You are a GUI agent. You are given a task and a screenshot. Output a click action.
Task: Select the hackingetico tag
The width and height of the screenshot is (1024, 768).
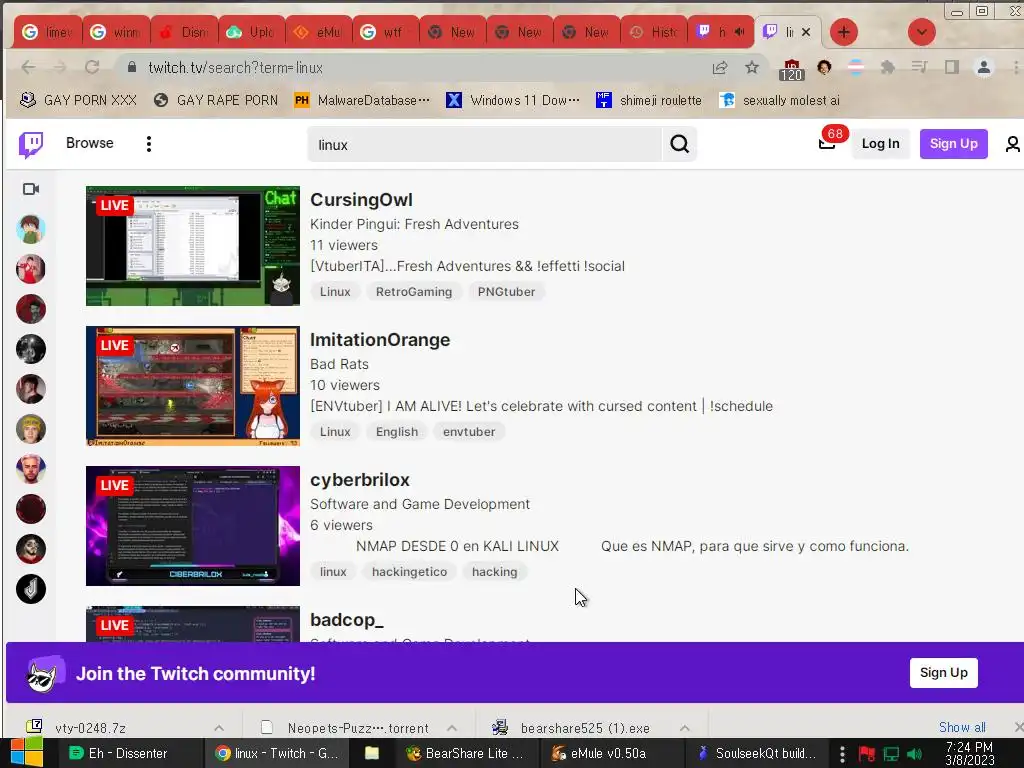click(409, 572)
